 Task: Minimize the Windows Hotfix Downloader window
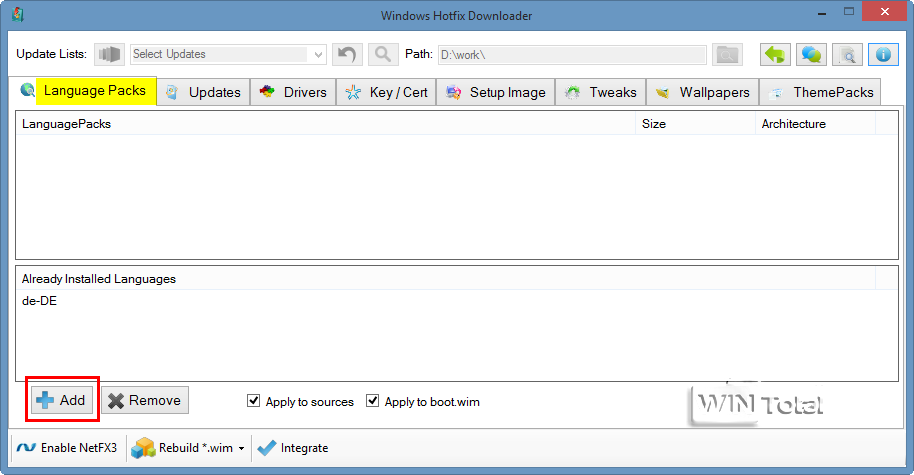tap(822, 12)
